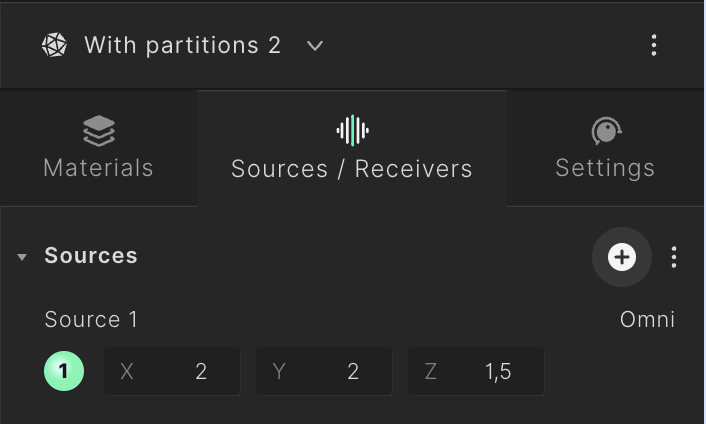
Task: Click the polyhedron model icon beside title
Action: coord(54,45)
